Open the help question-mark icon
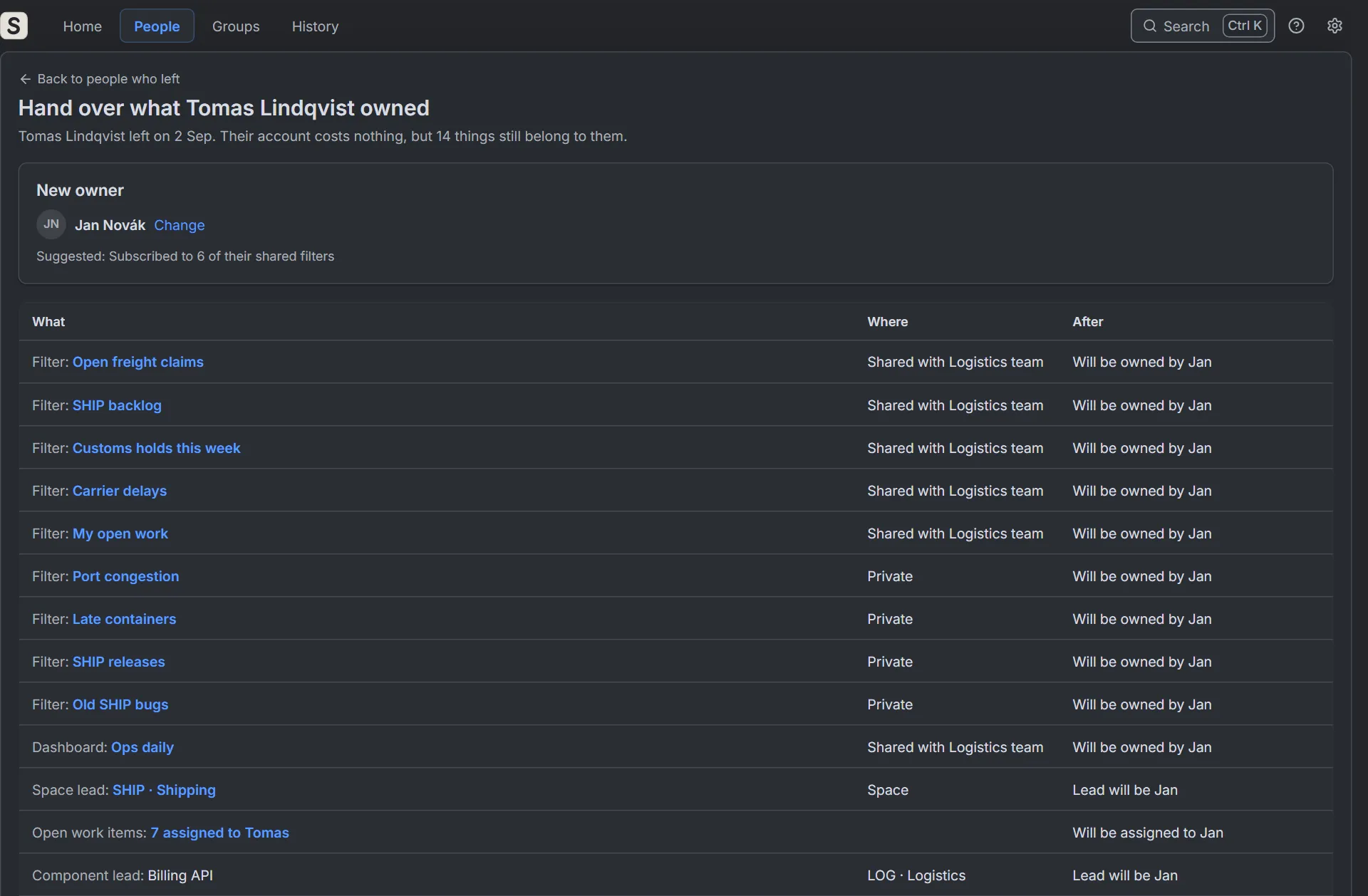The width and height of the screenshot is (1368, 896). (x=1296, y=26)
